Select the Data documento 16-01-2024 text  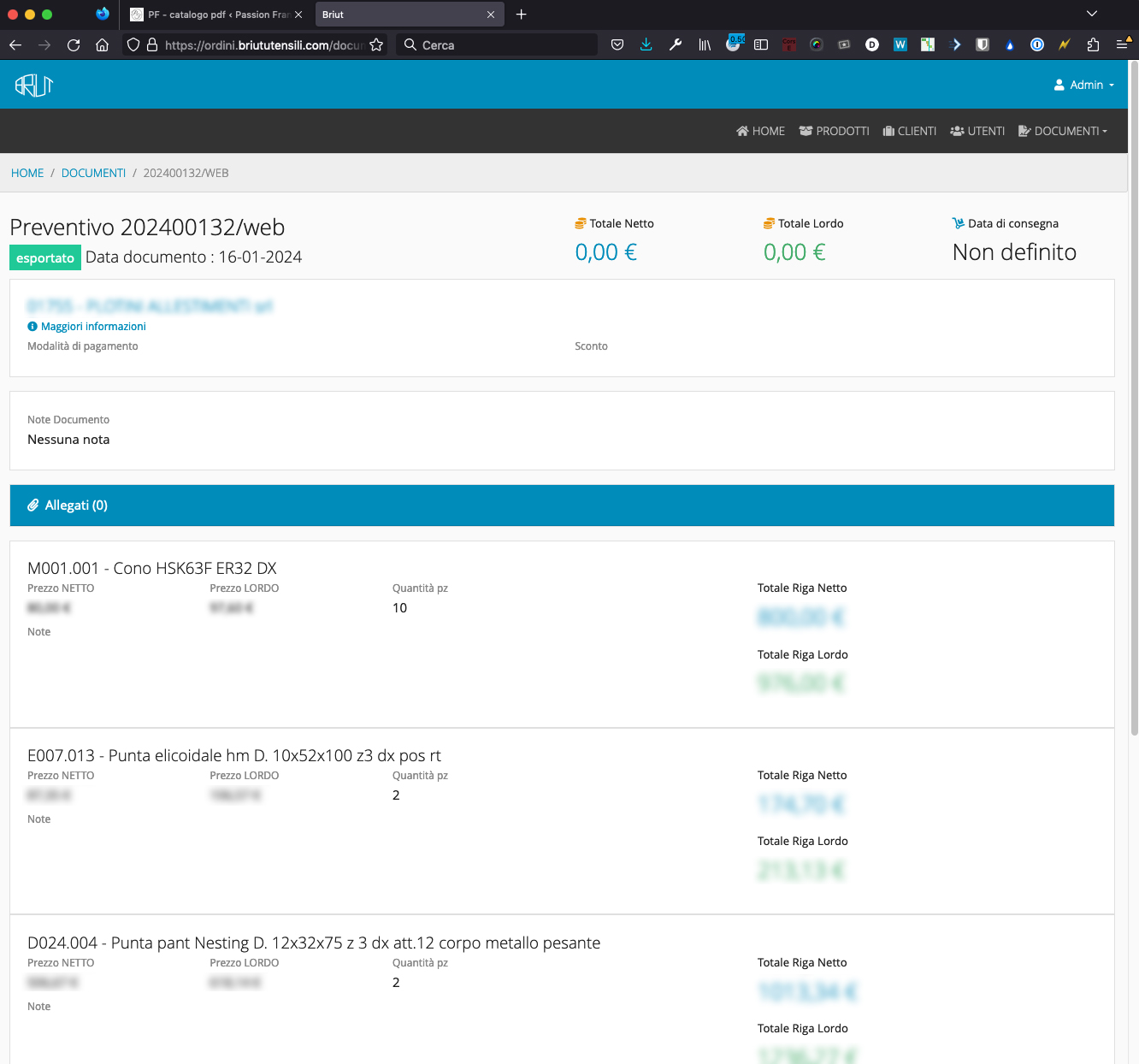click(x=193, y=257)
